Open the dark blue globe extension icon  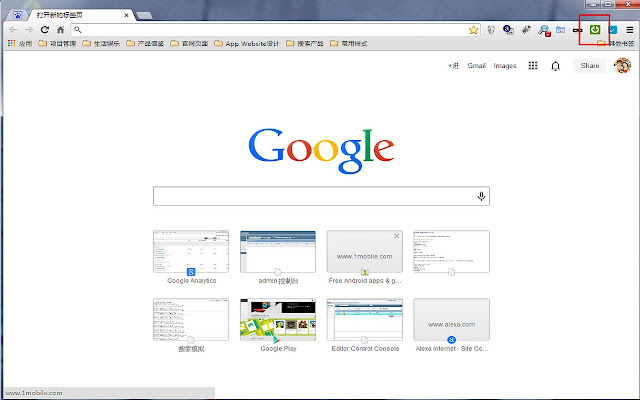coord(508,30)
